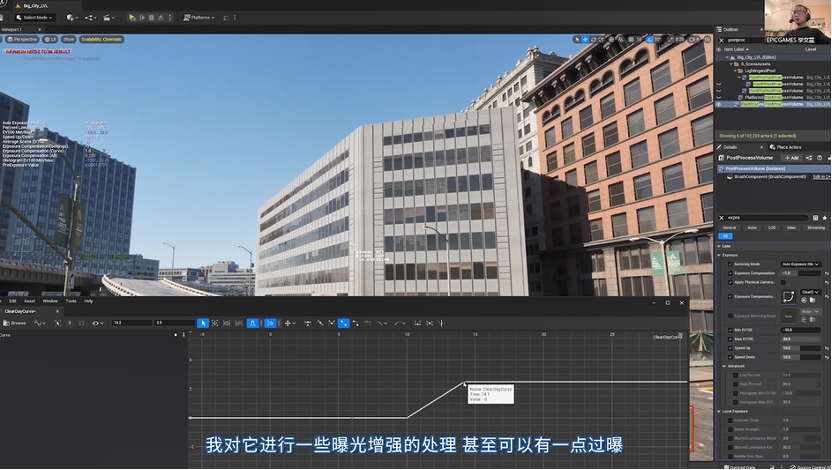The image size is (832, 470).
Task: Collapse the Advanced exposure section
Action: tap(724, 366)
